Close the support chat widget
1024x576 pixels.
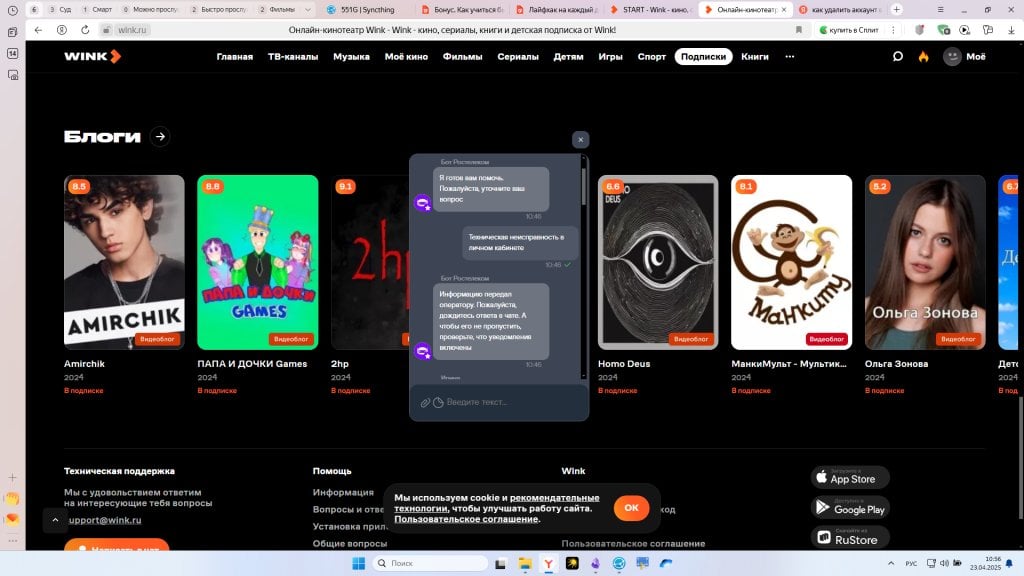point(581,139)
